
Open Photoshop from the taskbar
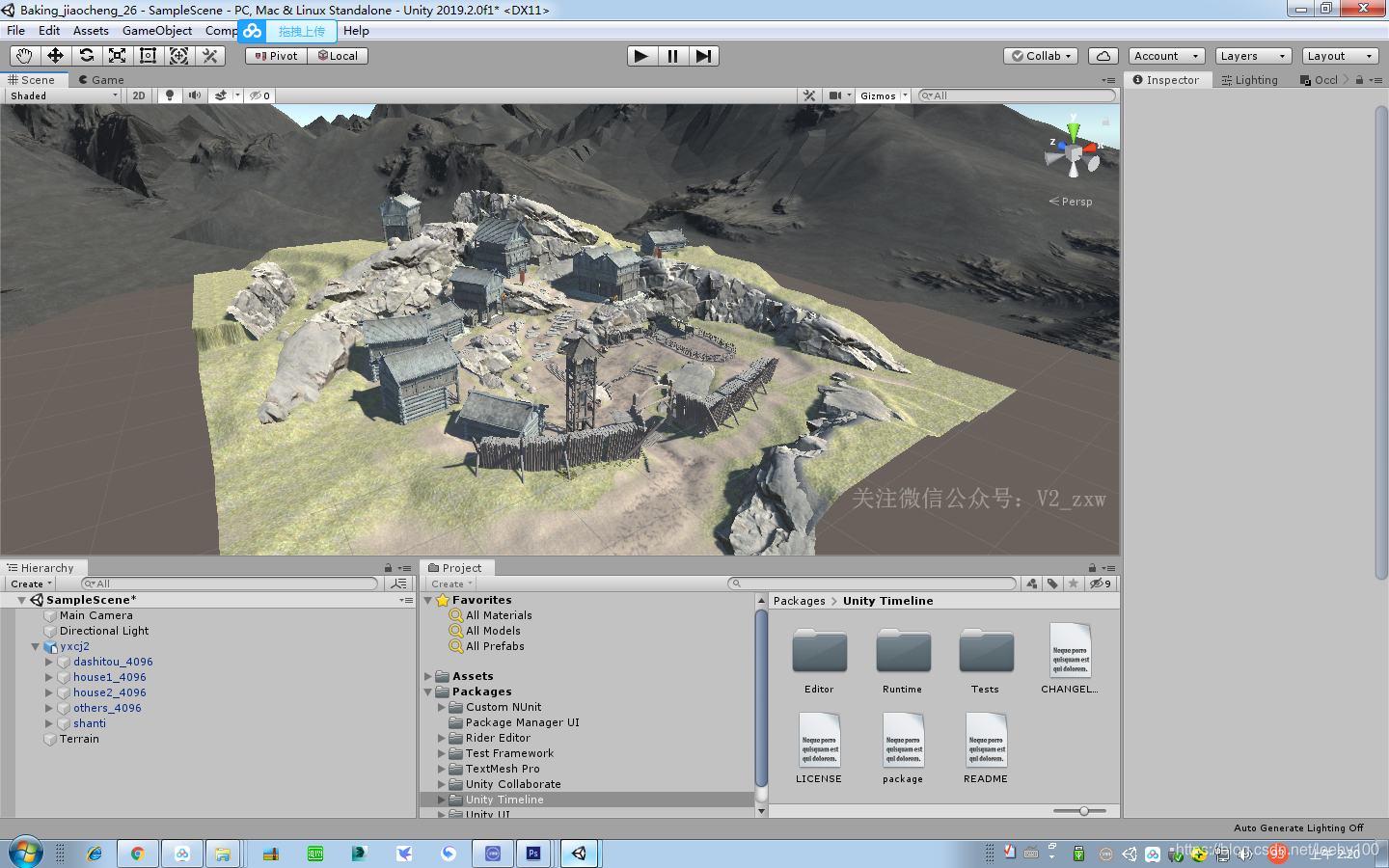(x=533, y=854)
